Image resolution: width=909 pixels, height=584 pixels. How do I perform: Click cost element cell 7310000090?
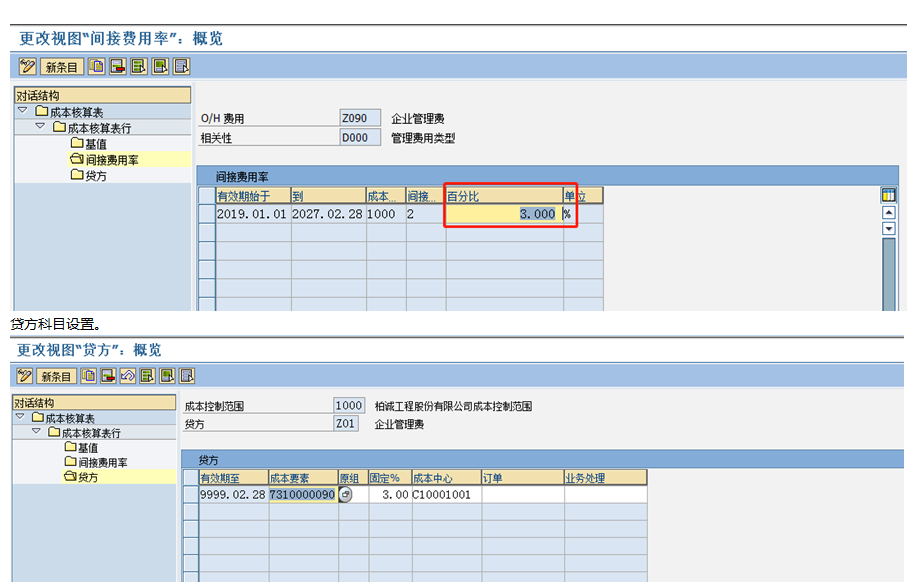303,495
